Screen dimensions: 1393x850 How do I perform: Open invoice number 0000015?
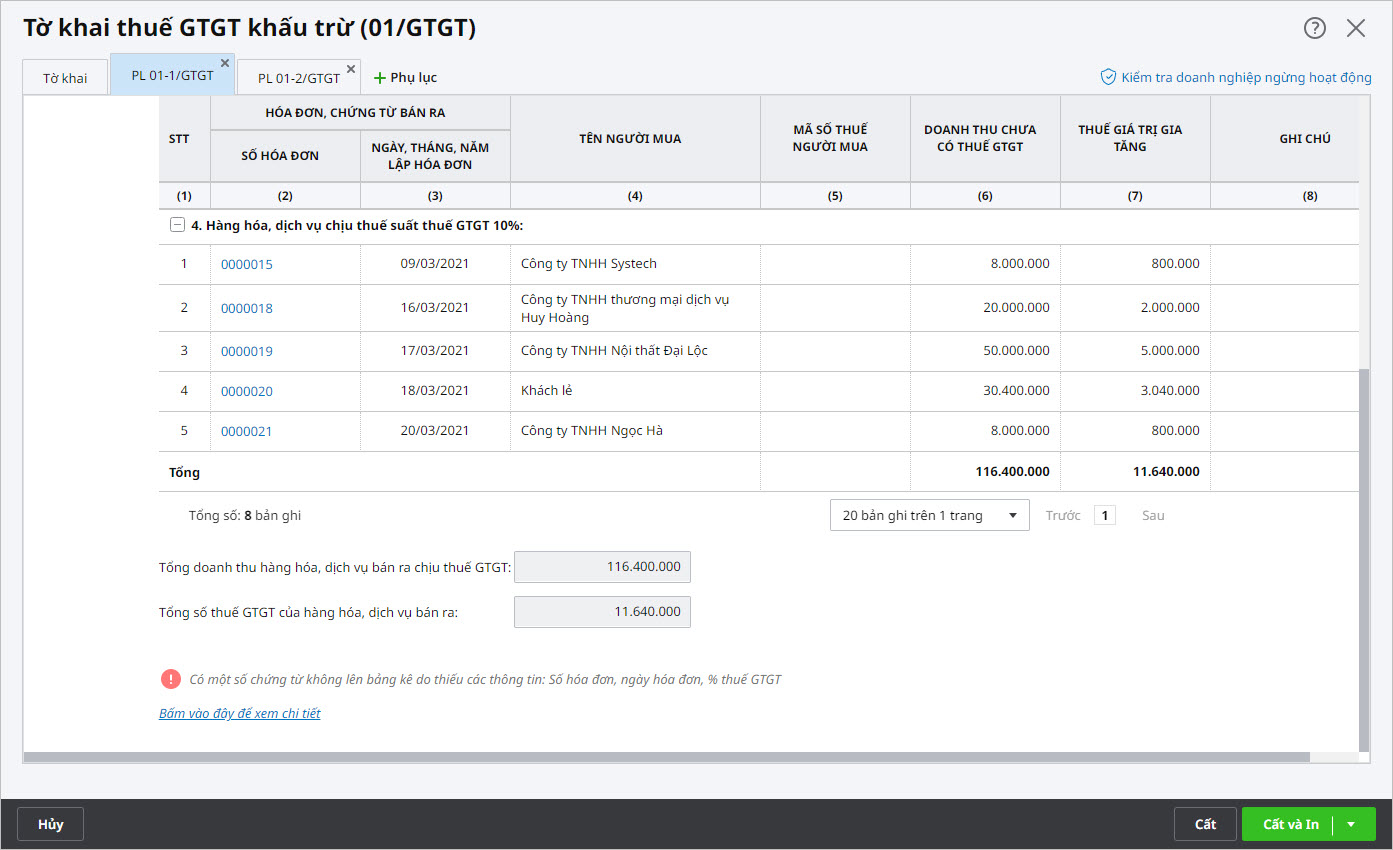tap(246, 265)
